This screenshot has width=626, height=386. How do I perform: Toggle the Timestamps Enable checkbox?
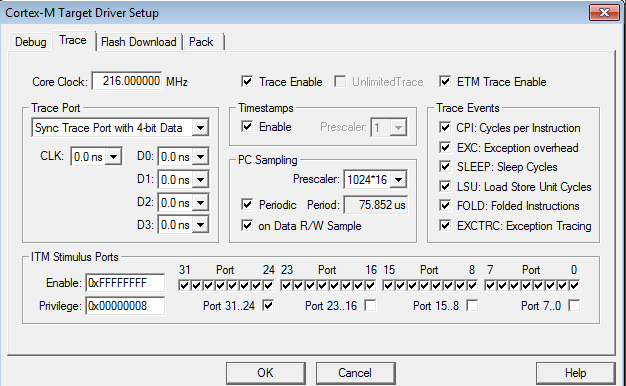(247, 127)
